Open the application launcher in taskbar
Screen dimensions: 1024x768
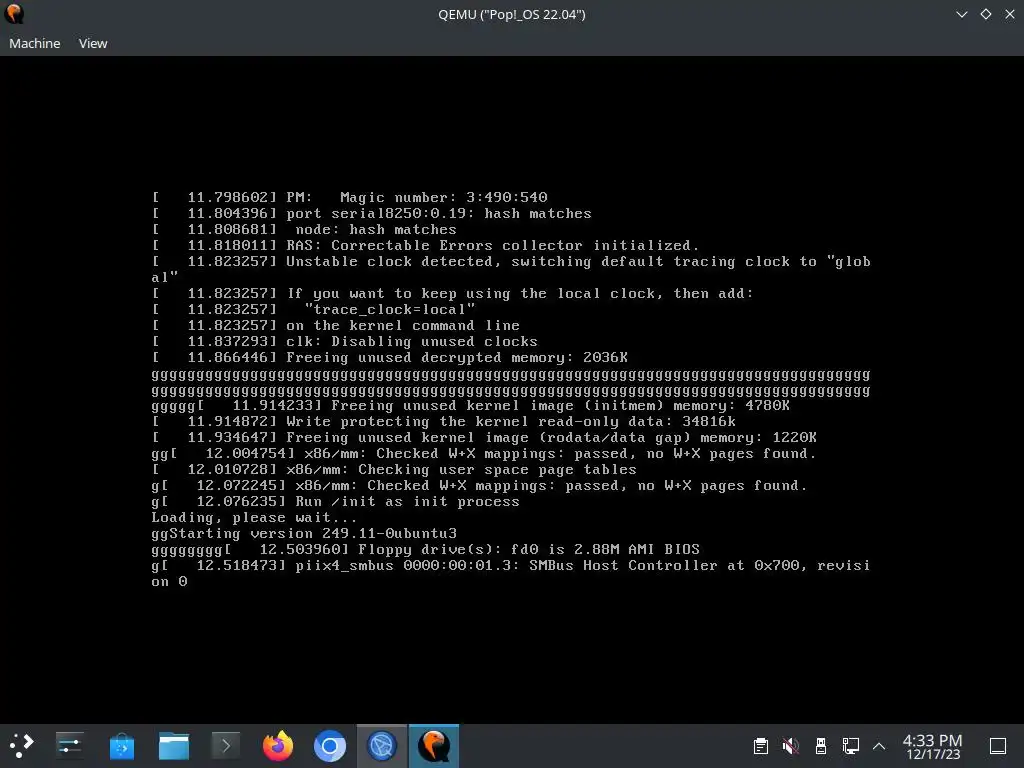click(x=21, y=746)
